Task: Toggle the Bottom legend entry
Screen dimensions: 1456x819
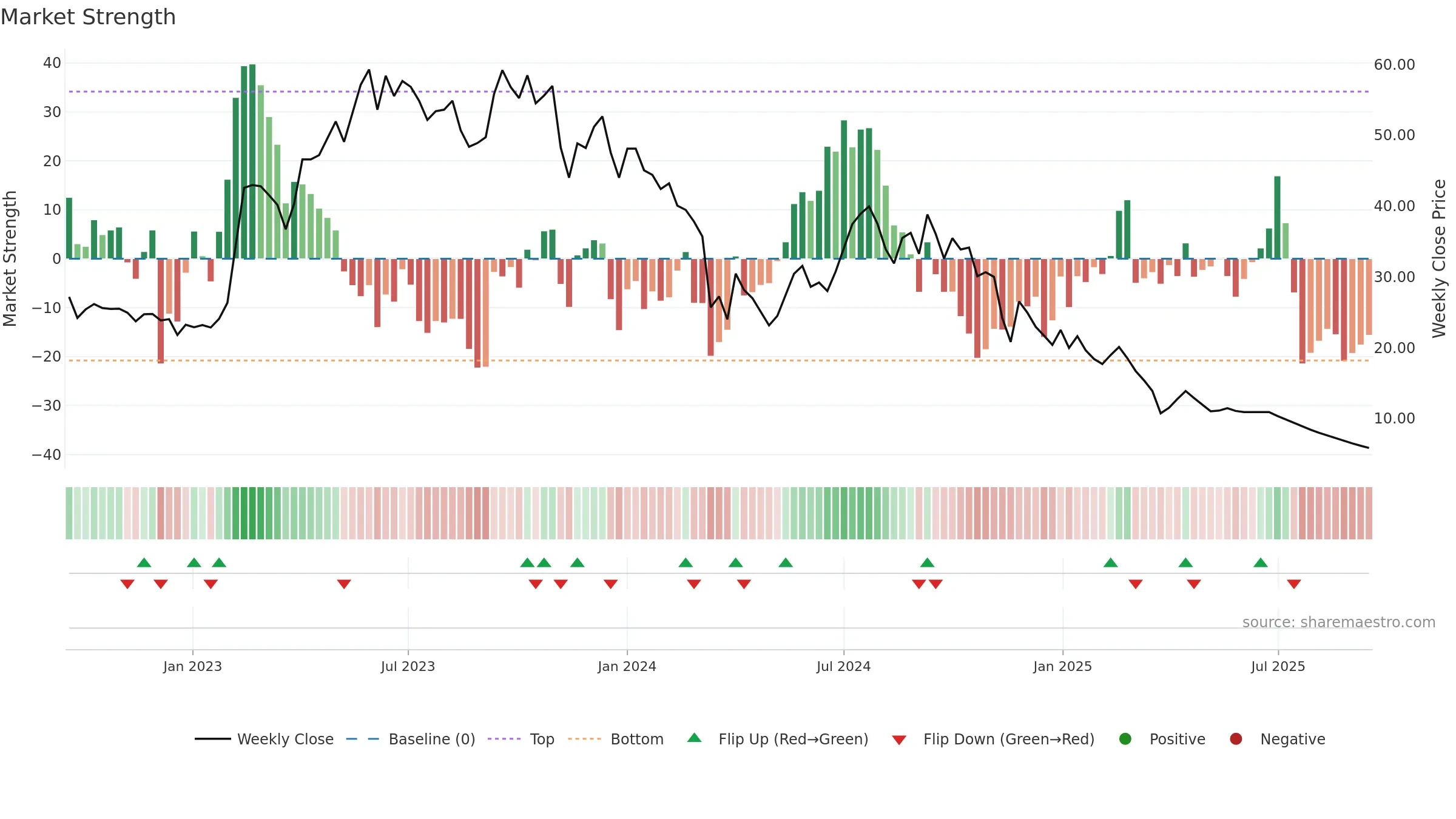Action: point(616,739)
